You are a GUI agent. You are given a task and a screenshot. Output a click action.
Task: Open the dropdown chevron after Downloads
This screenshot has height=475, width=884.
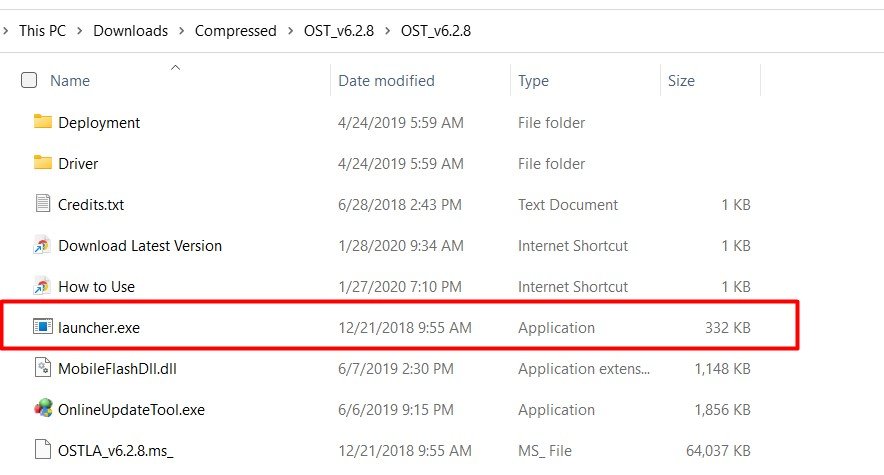pos(182,30)
